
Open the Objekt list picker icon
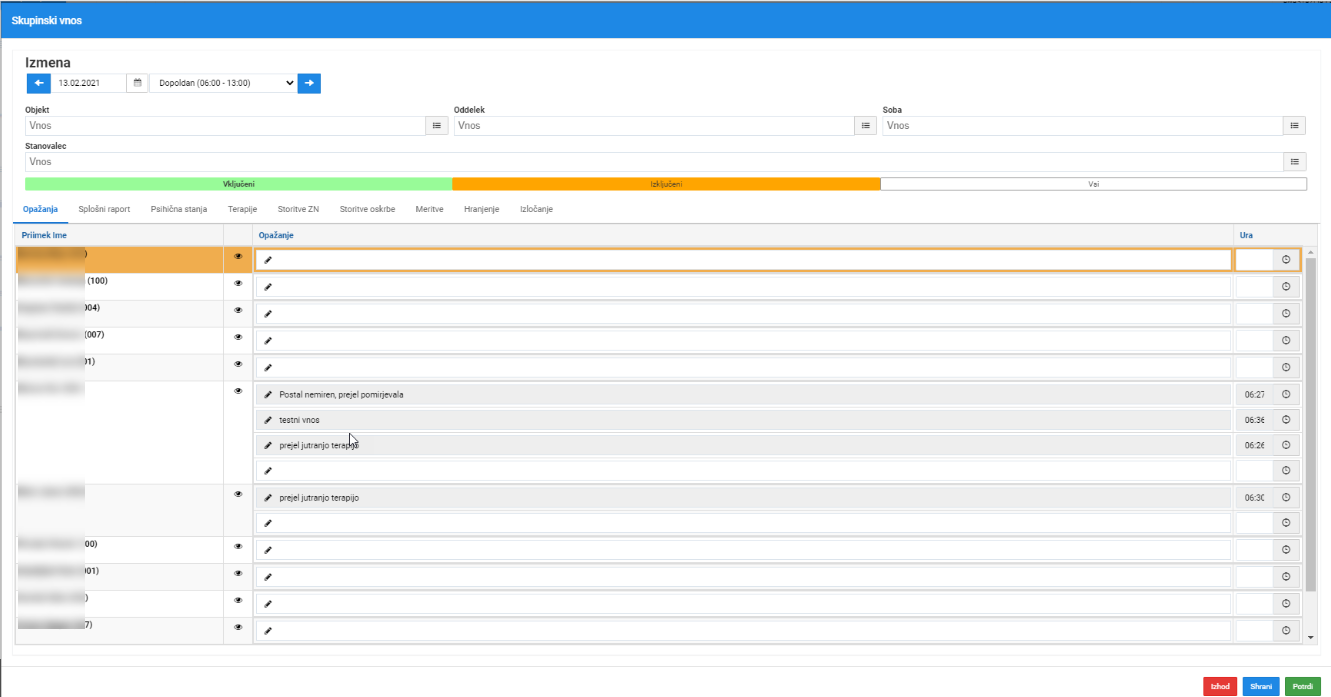(x=437, y=126)
